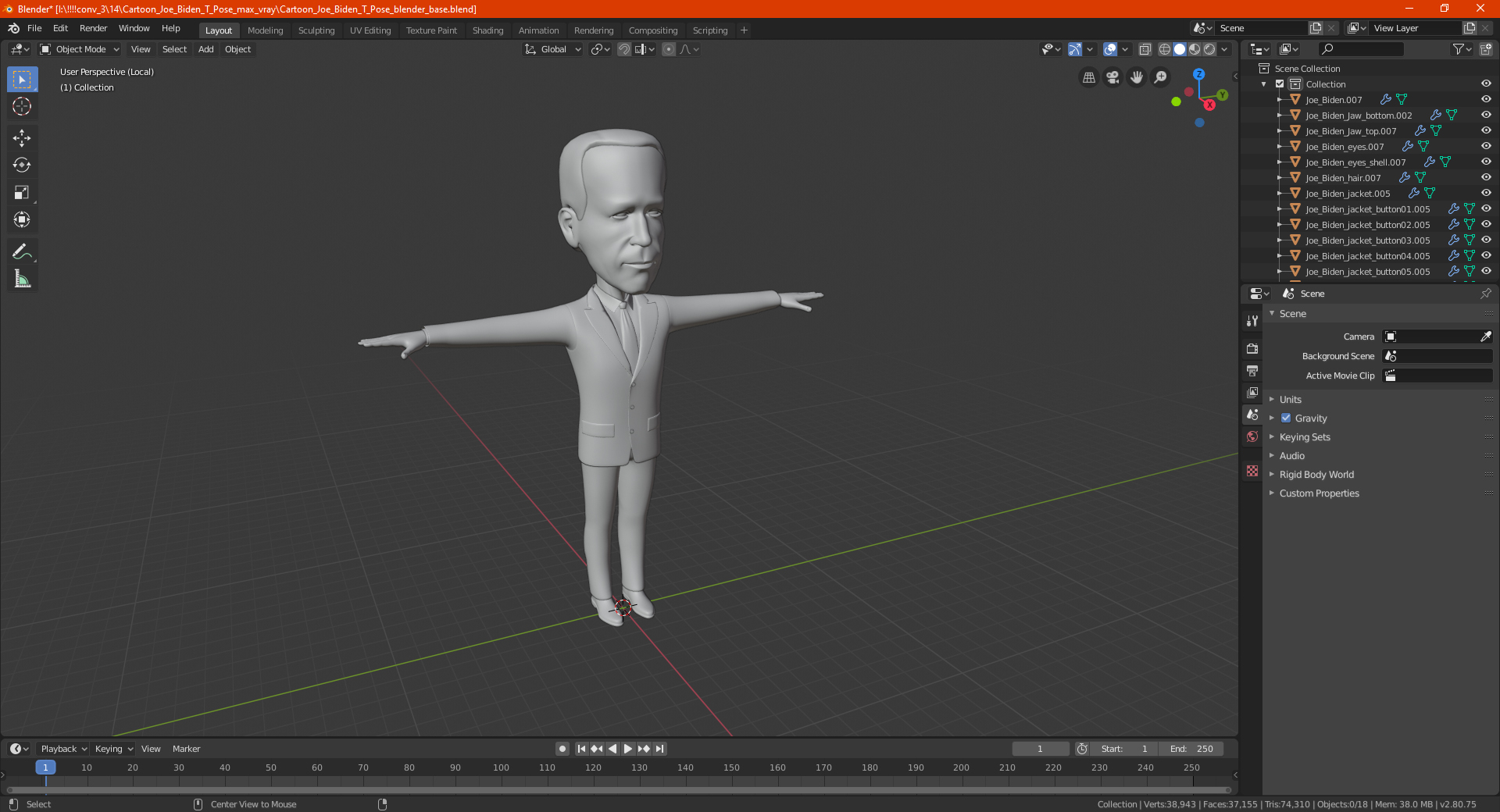Click frame 100 on the timeline
The width and height of the screenshot is (1500, 812).
(501, 767)
